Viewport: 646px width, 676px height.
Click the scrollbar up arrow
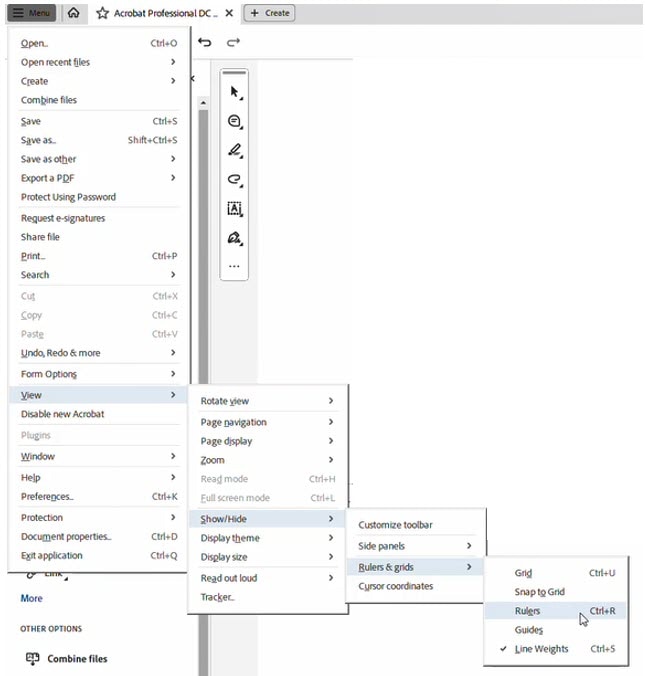pyautogui.click(x=203, y=103)
